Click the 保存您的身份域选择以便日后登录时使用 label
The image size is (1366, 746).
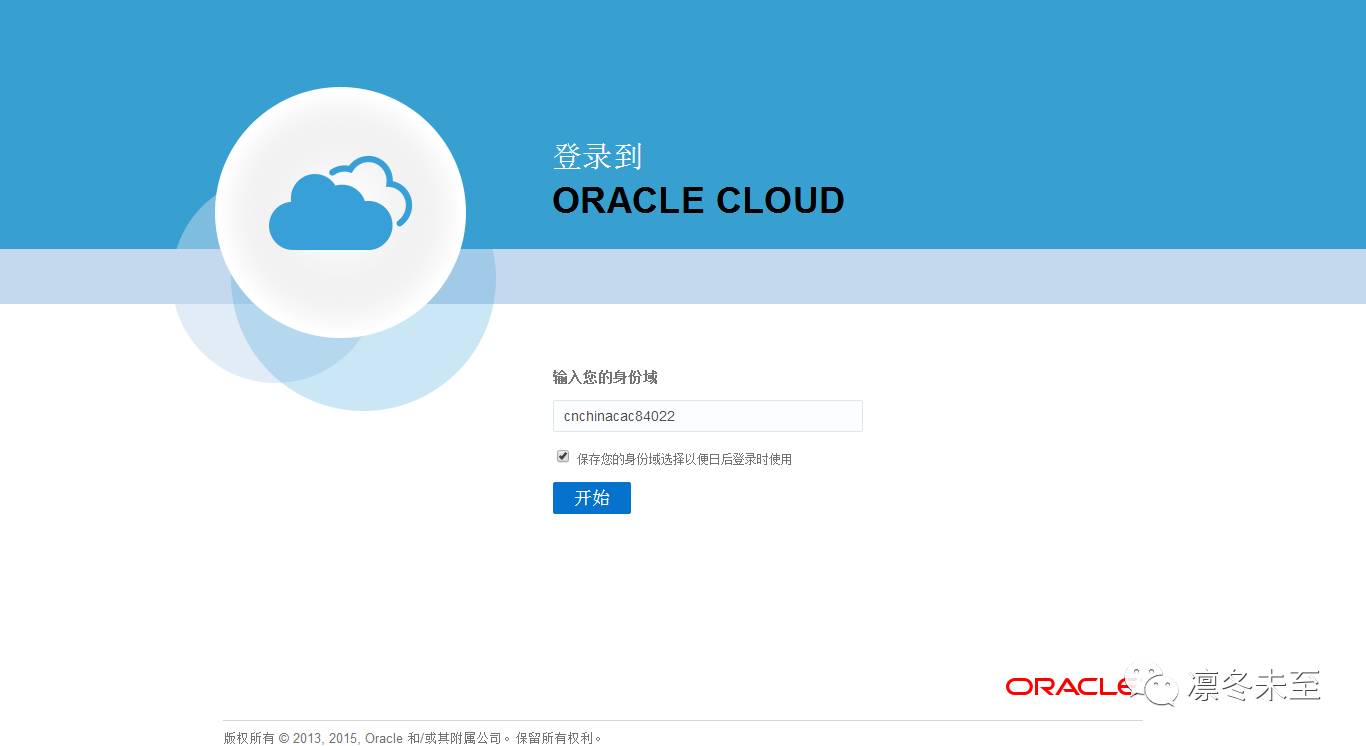pos(684,459)
